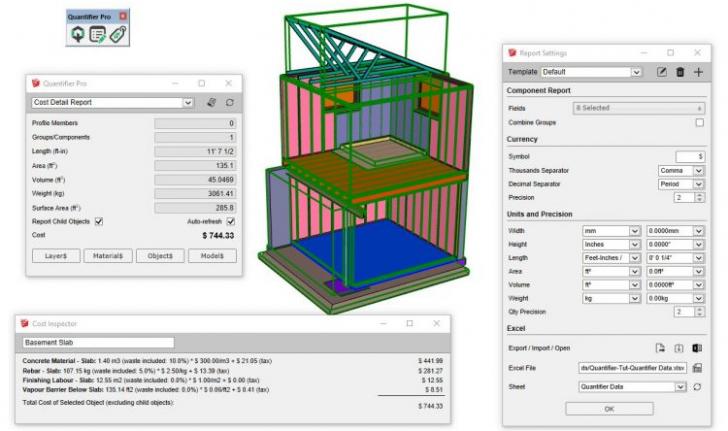Click the Surface Area value 285.8
Image resolution: width=728 pixels, height=431 pixels.
coord(195,208)
